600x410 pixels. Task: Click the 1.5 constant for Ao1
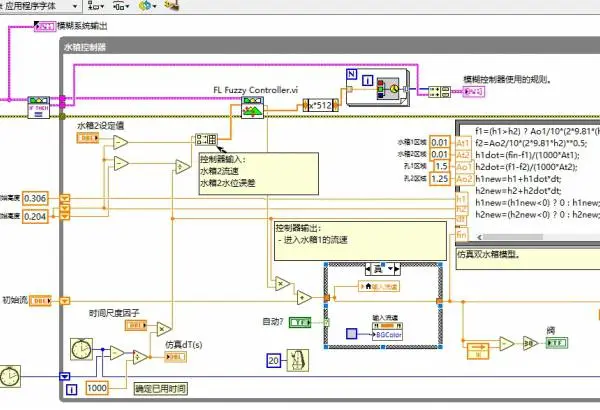point(441,166)
